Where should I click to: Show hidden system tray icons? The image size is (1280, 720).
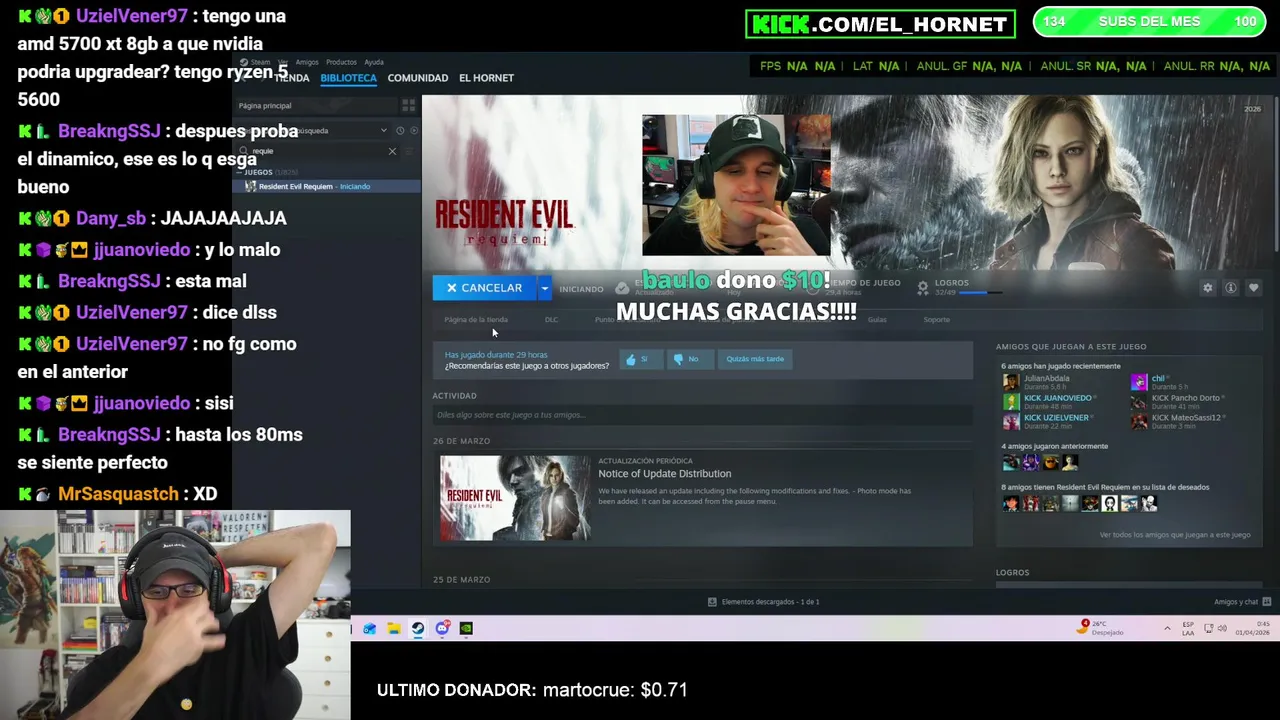[x=1166, y=629]
